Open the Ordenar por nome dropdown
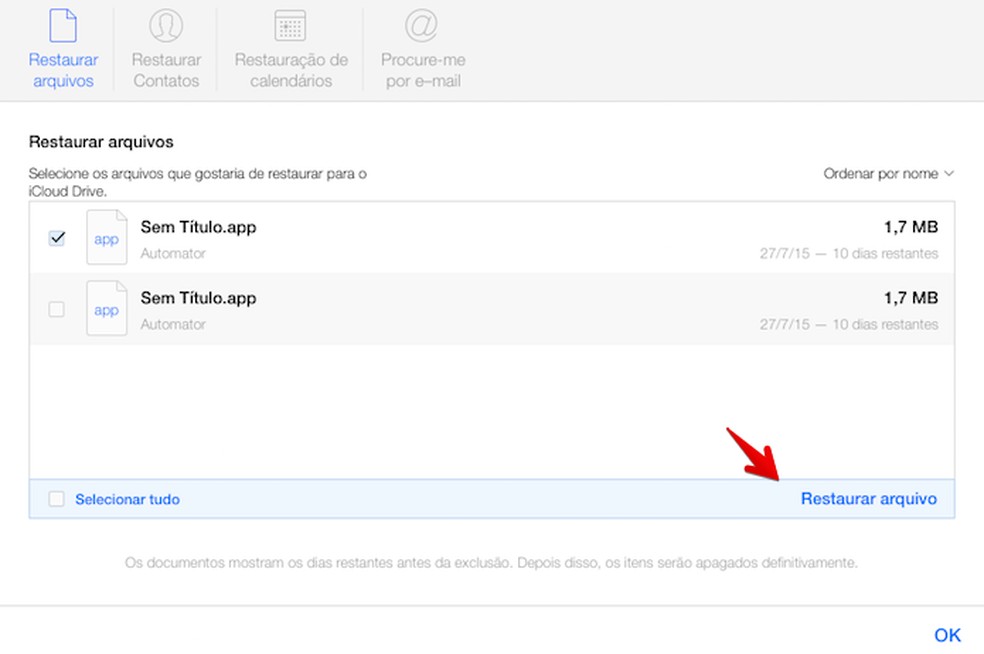Viewport: 984px width, 654px height. point(888,173)
